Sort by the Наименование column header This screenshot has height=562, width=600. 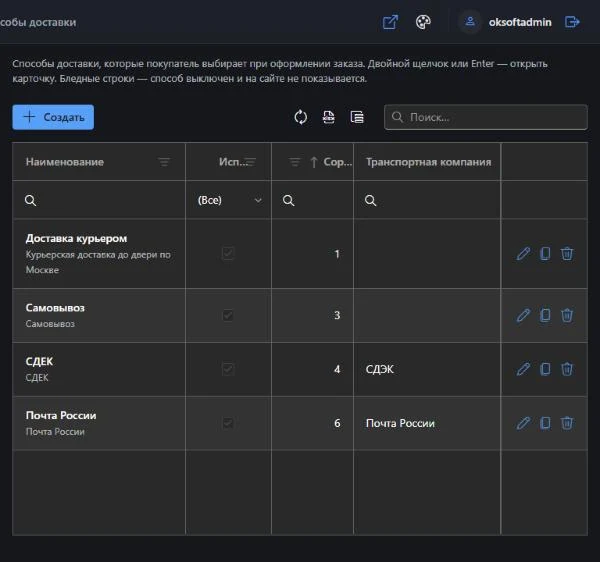click(65, 162)
